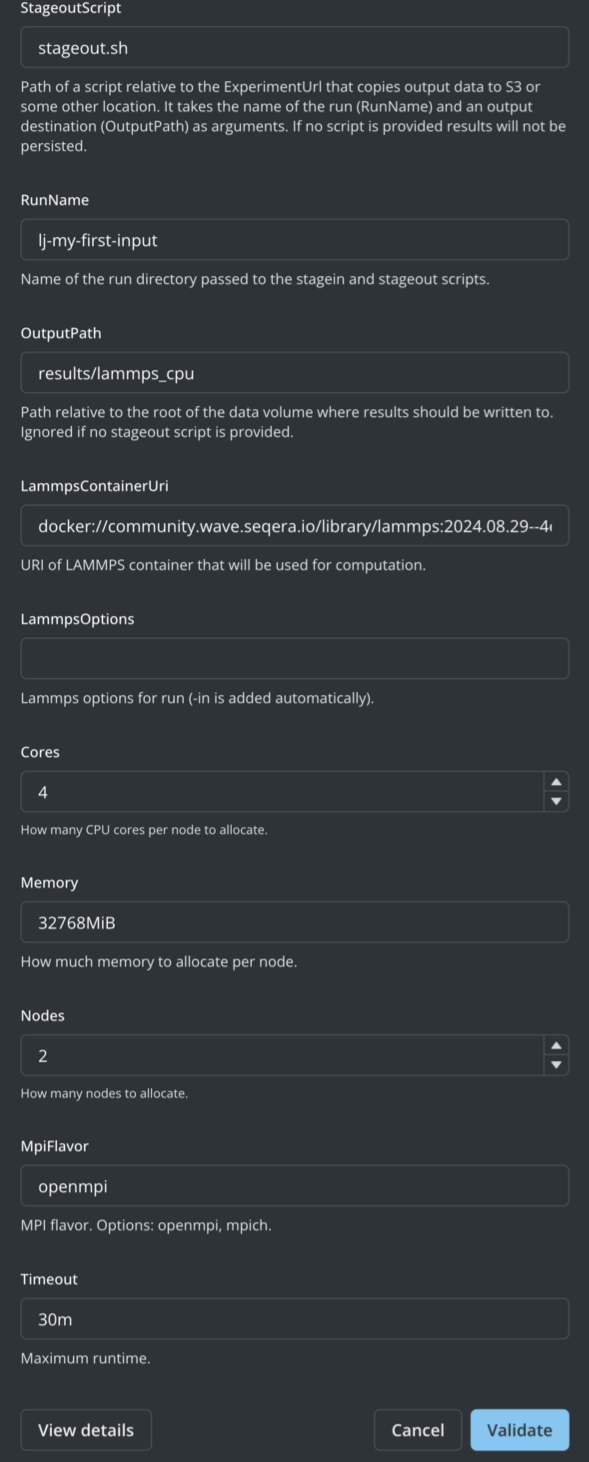Click the Memory field showing 32768MiB
This screenshot has height=1462, width=589.
click(x=294, y=921)
